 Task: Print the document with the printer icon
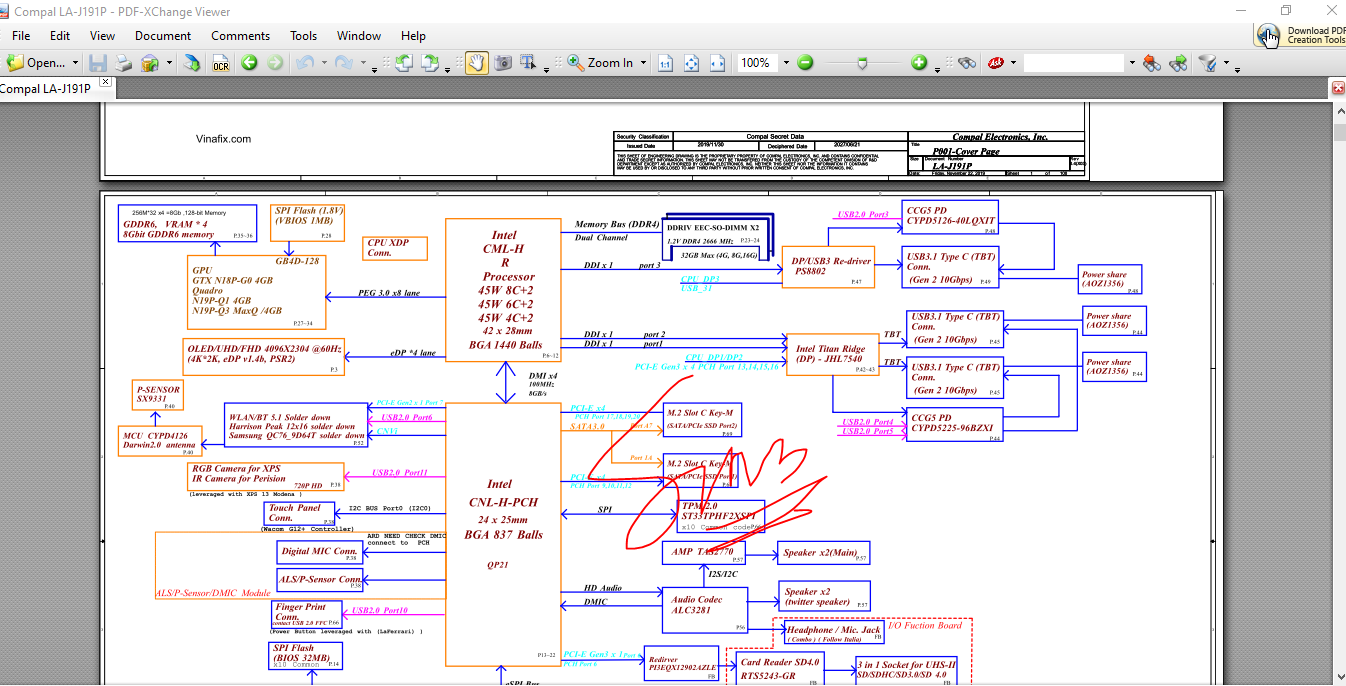point(124,63)
